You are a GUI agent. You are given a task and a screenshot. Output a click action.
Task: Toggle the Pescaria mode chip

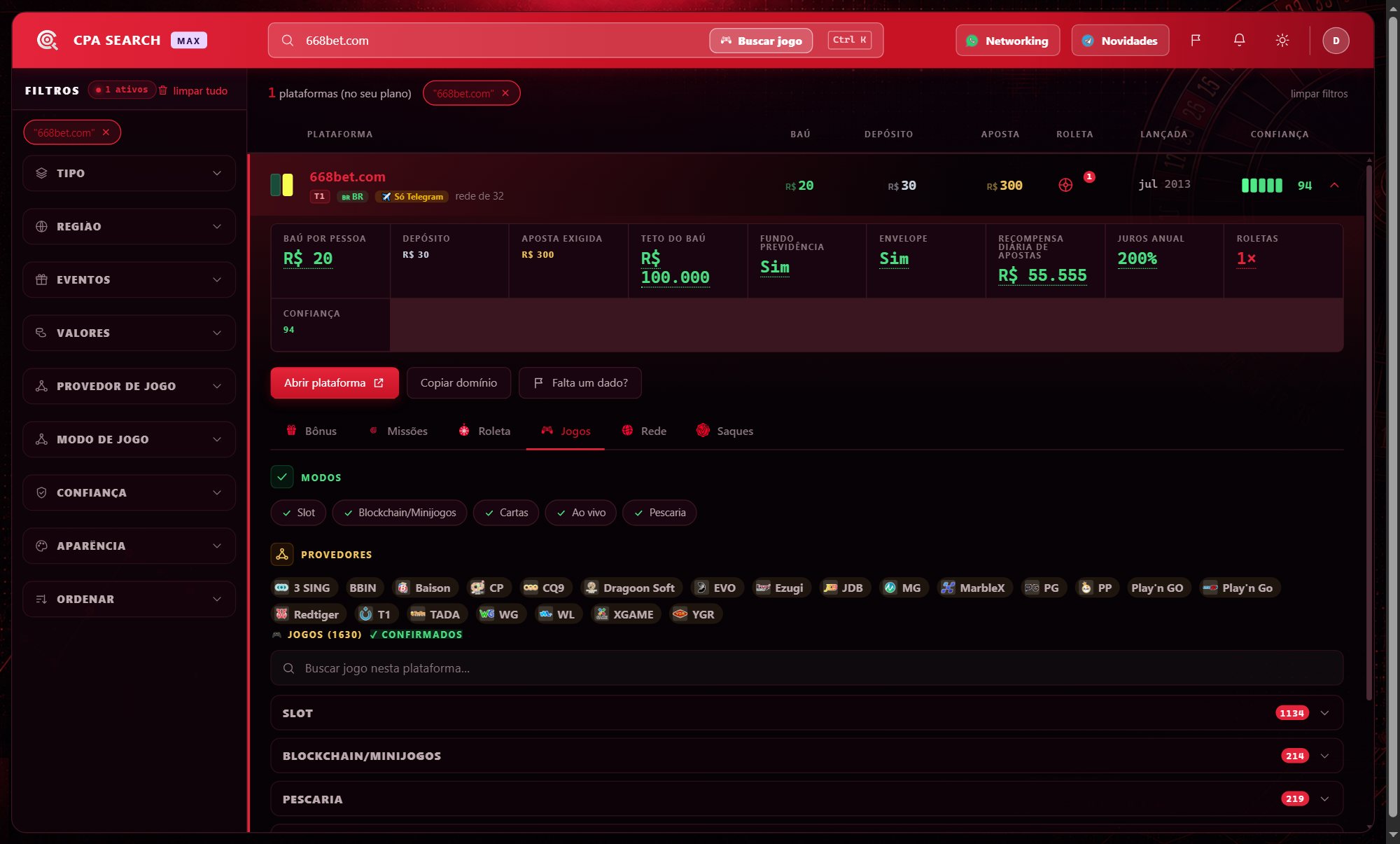[x=659, y=513]
